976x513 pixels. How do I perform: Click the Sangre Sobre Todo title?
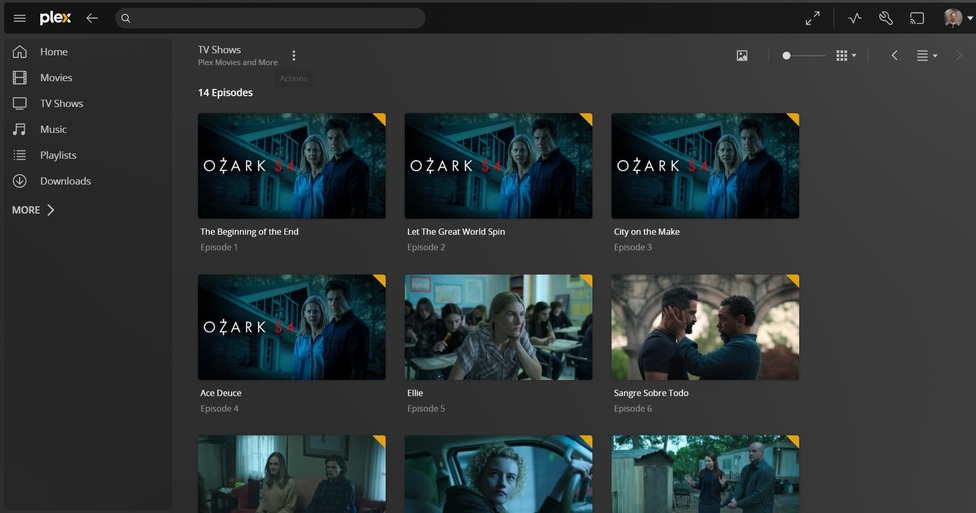tap(651, 393)
